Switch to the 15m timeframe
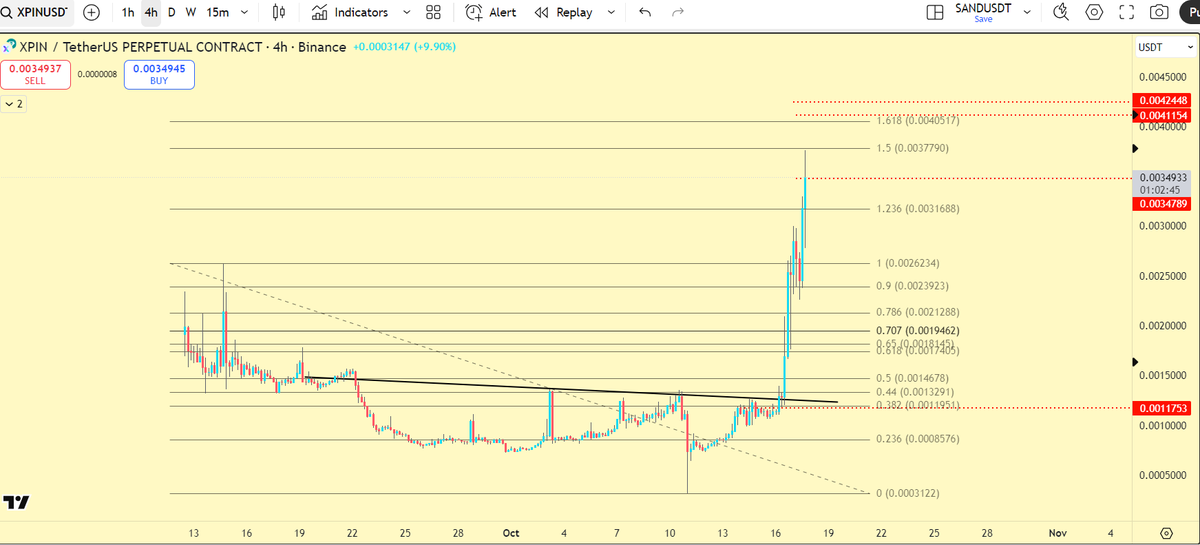This screenshot has height=545, width=1200. click(x=217, y=12)
